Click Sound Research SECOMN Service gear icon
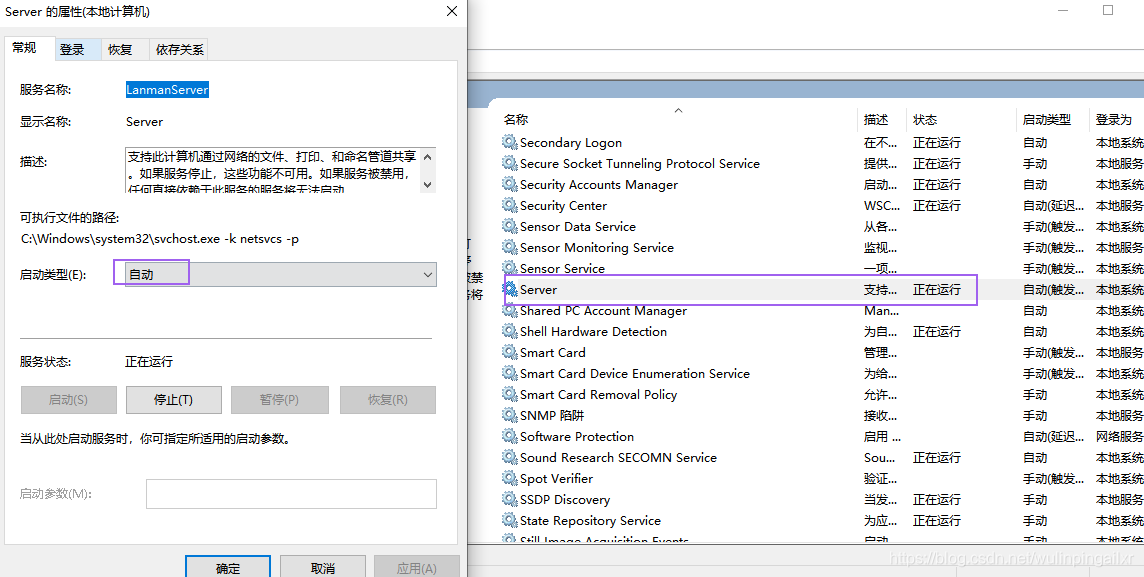 [509, 457]
